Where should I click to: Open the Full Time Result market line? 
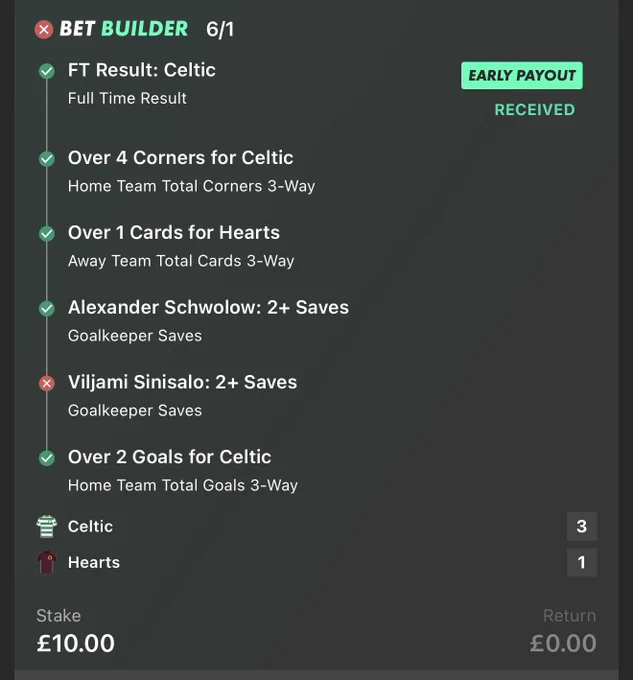(x=127, y=98)
